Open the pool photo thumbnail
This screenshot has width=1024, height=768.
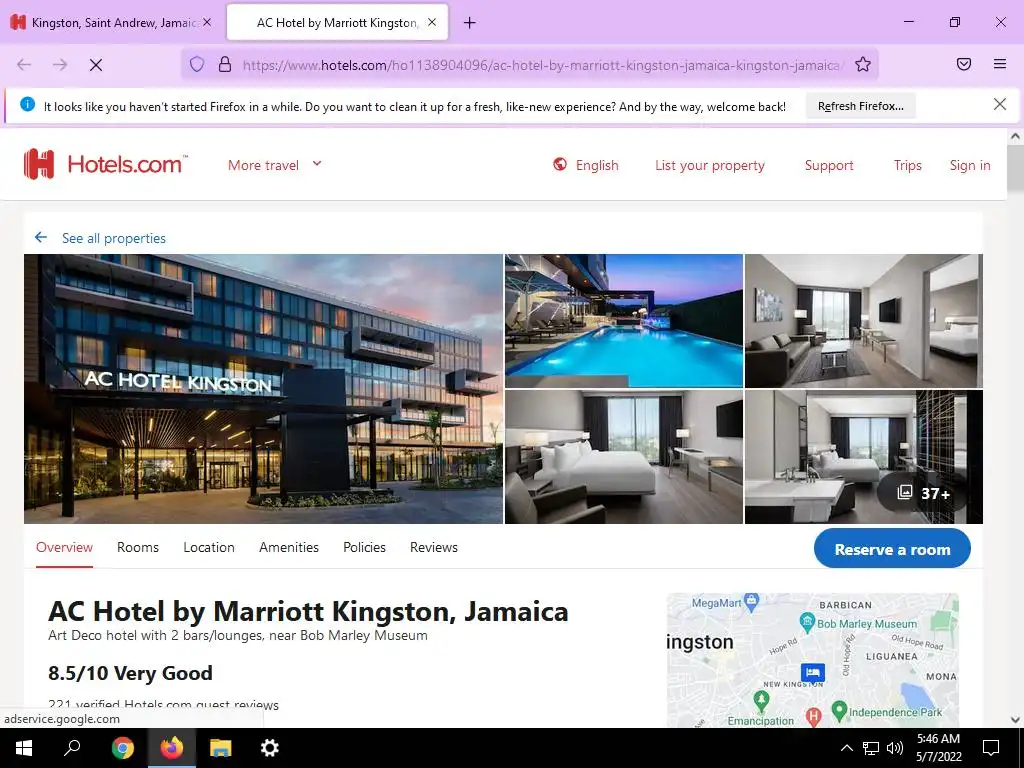[624, 321]
